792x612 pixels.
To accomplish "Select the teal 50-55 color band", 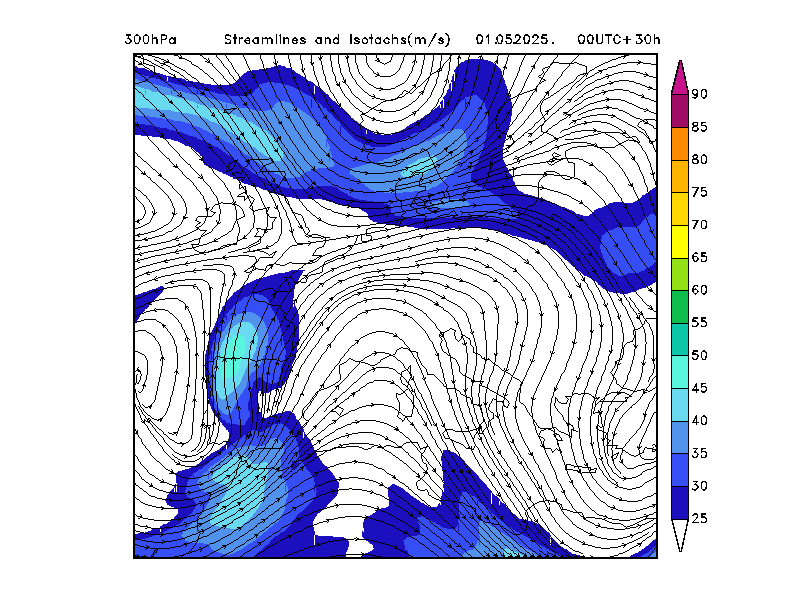I will coord(680,339).
